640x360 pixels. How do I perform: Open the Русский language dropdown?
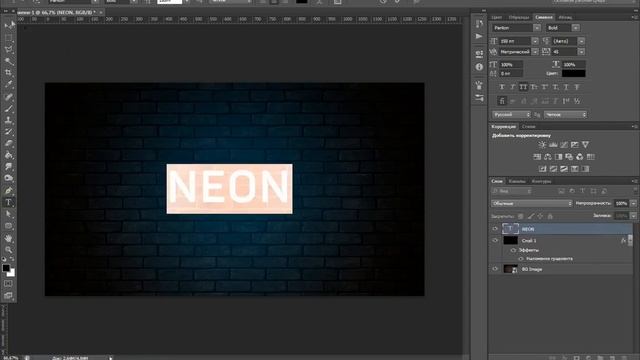[511, 115]
